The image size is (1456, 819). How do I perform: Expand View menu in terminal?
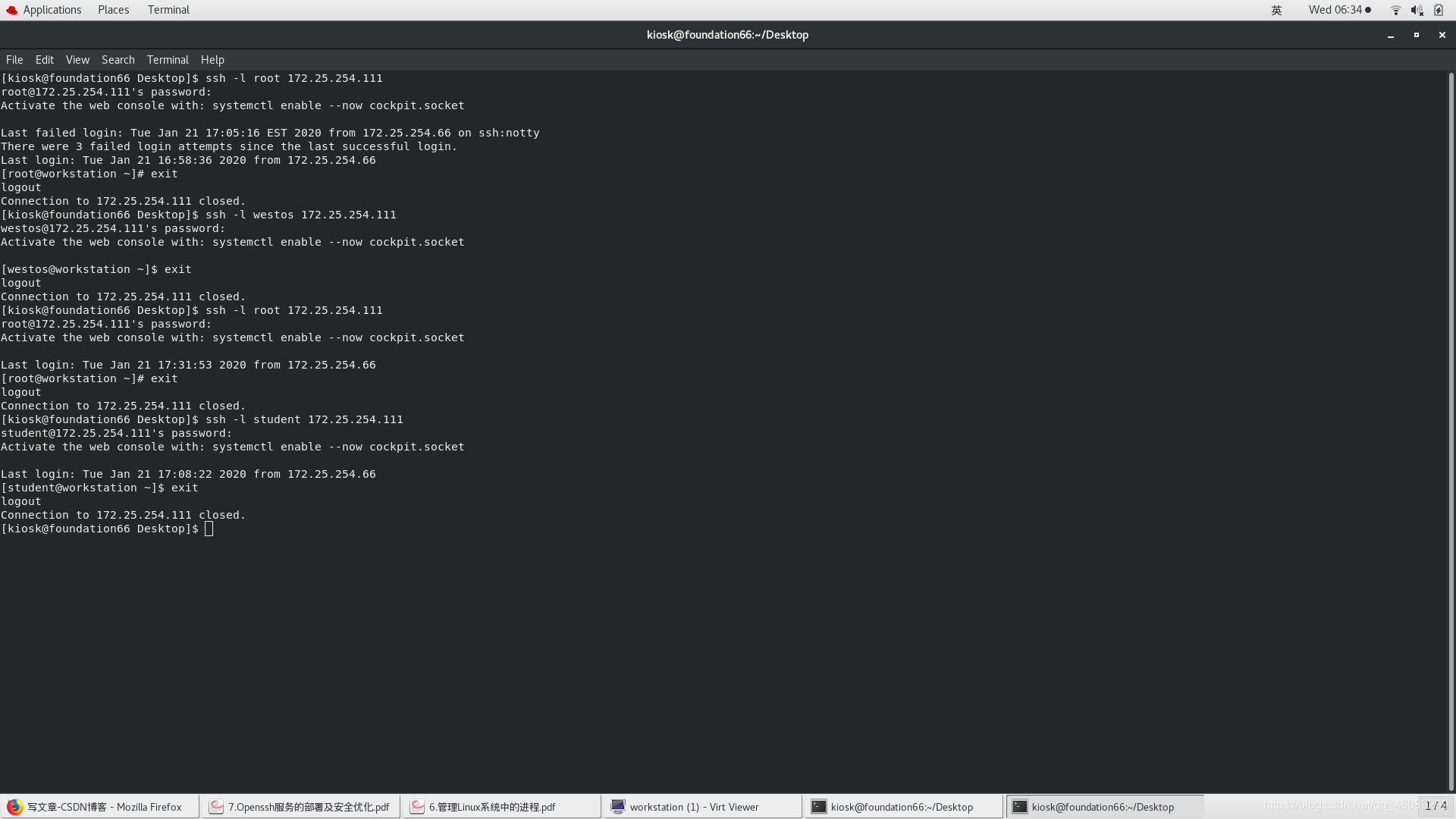[78, 59]
